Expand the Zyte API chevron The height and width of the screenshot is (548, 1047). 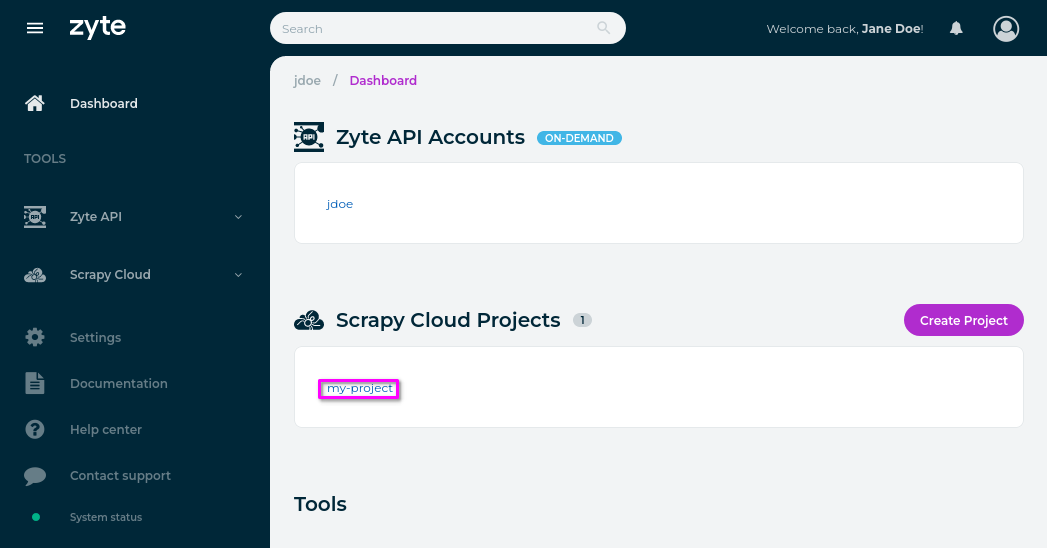pyautogui.click(x=238, y=217)
